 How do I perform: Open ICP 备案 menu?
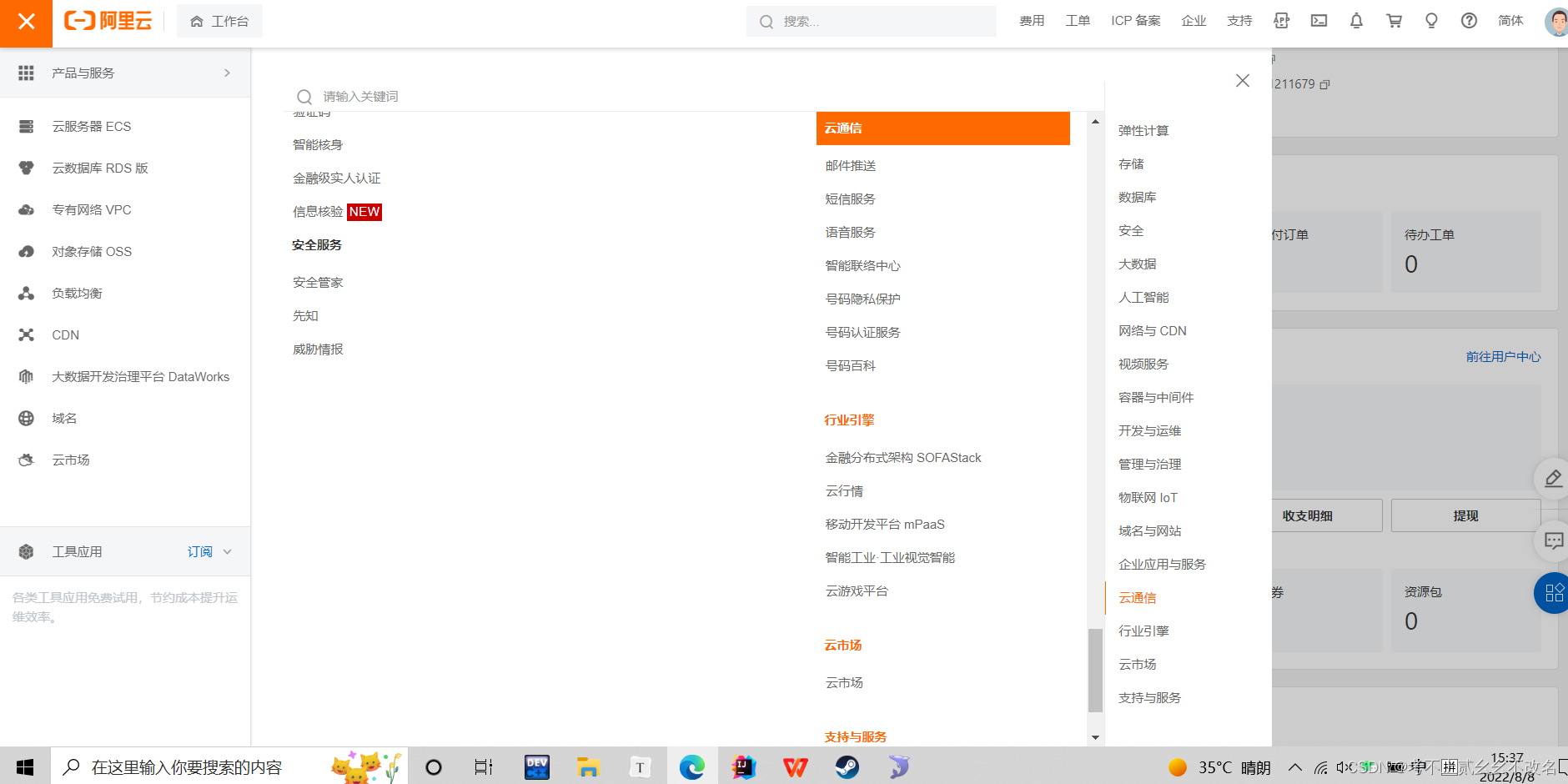pyautogui.click(x=1136, y=21)
